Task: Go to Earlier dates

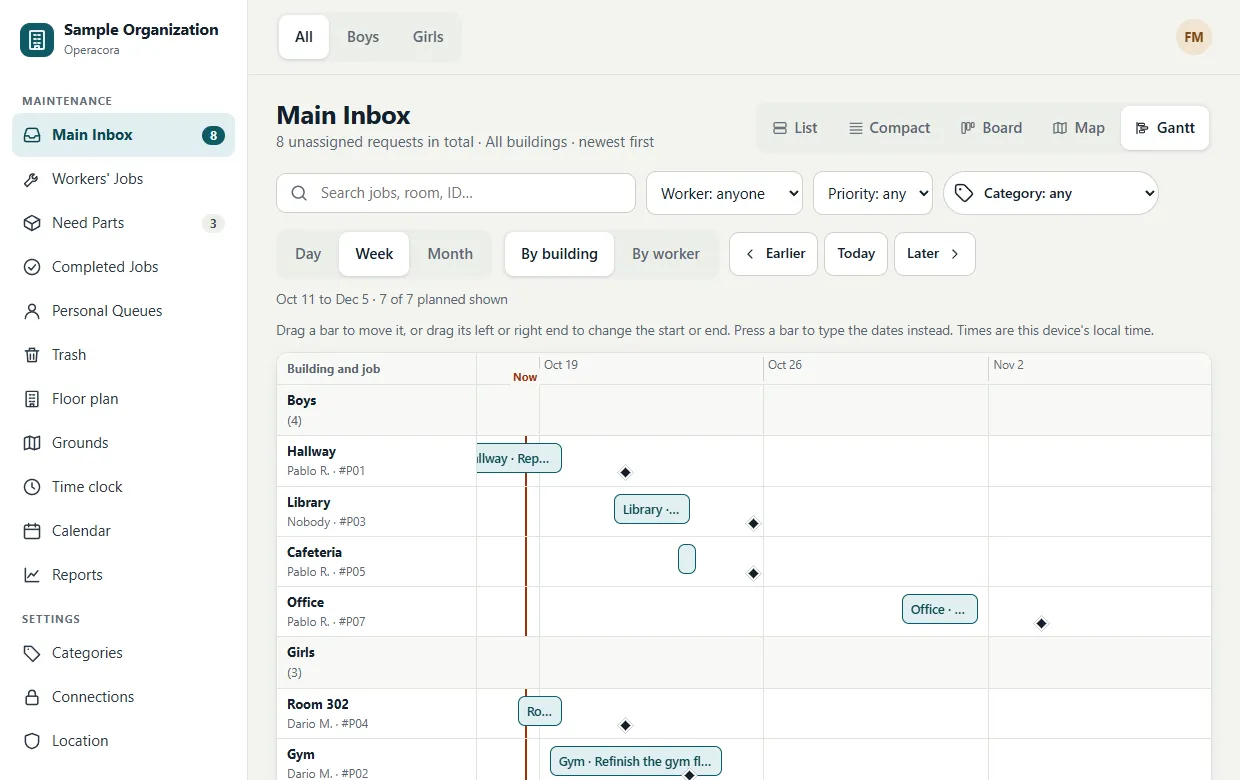Action: (774, 254)
